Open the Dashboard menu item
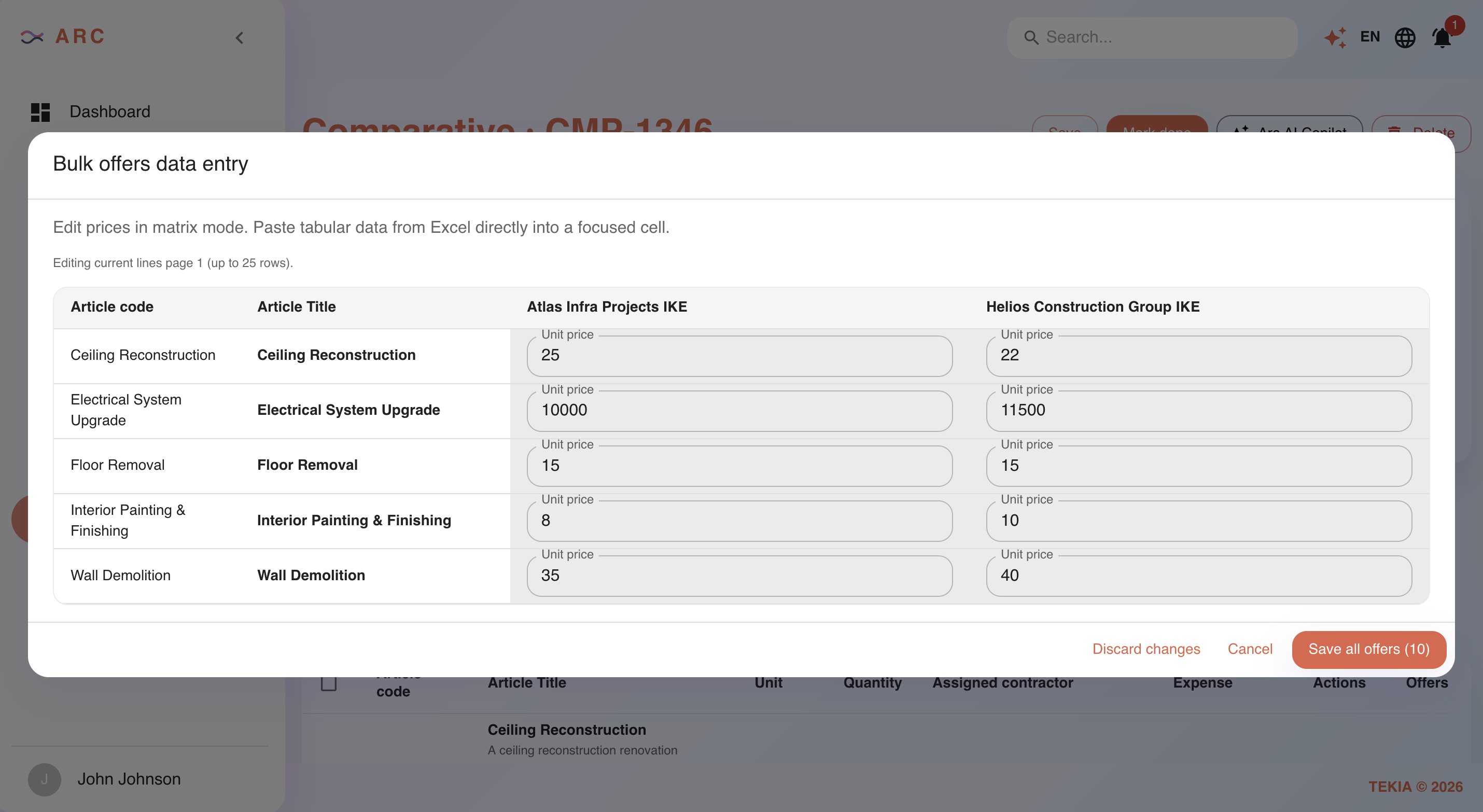Screen dimensions: 1483x812 (109, 111)
